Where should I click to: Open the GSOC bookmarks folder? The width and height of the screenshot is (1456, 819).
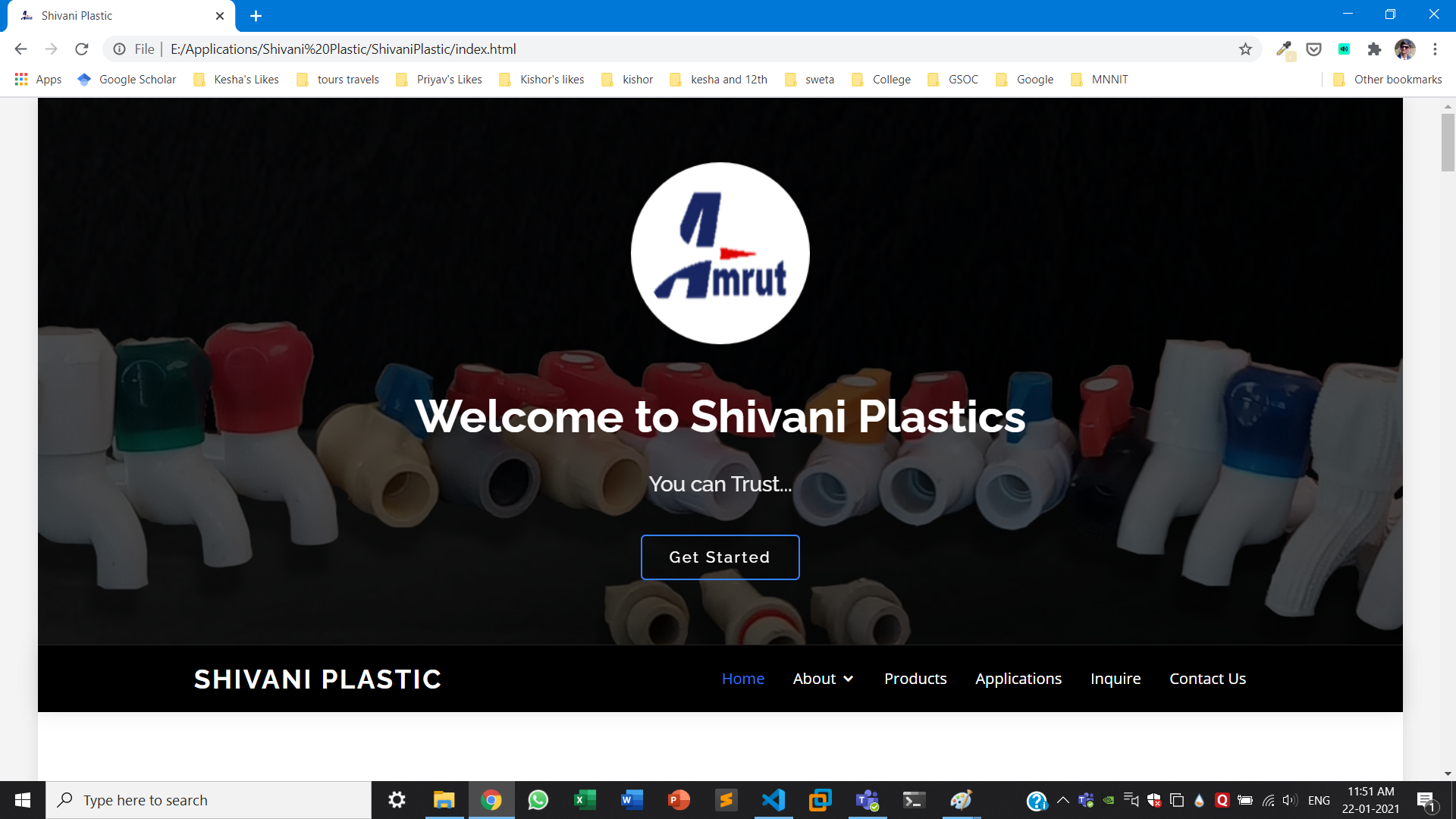[x=954, y=80]
